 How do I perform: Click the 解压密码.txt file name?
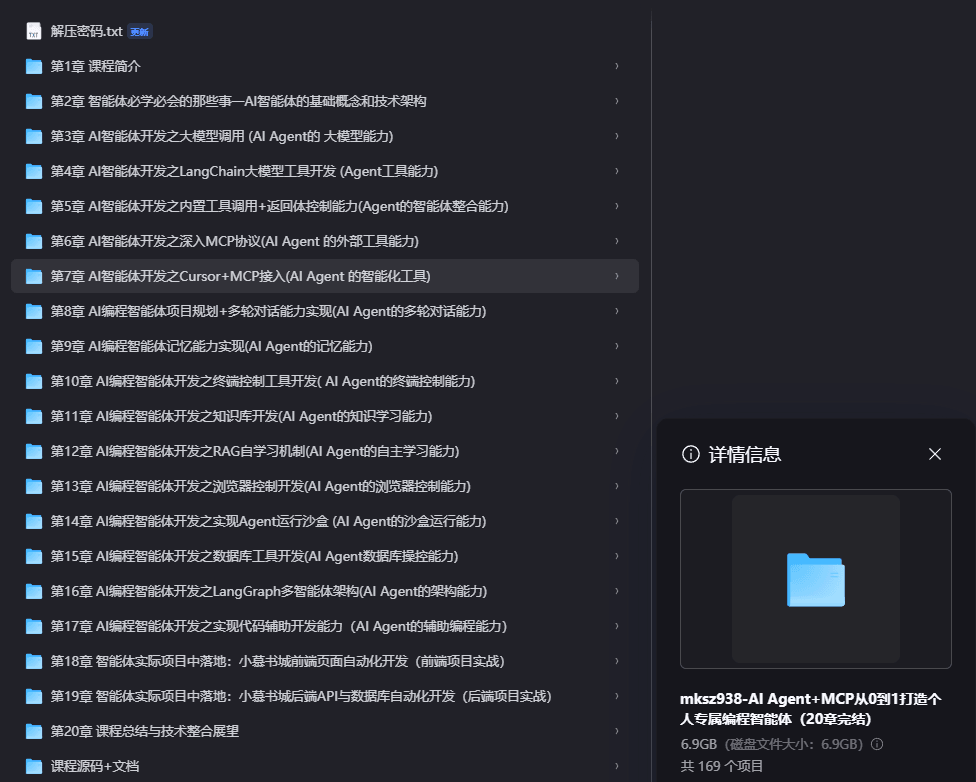point(86,31)
